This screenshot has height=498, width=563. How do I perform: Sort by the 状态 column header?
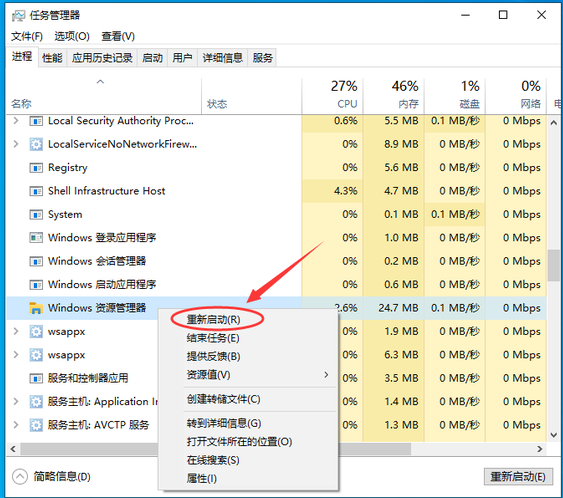click(x=251, y=96)
